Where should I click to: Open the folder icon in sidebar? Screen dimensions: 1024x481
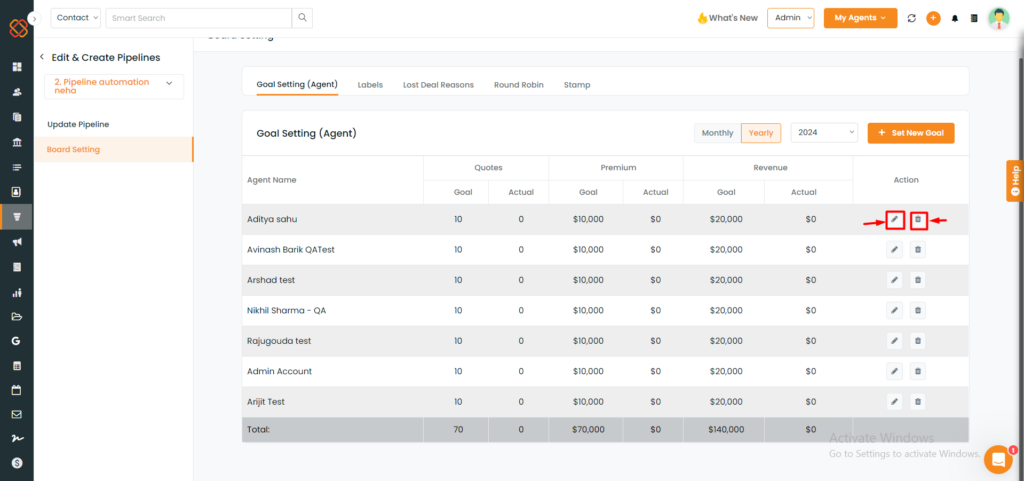click(x=17, y=317)
